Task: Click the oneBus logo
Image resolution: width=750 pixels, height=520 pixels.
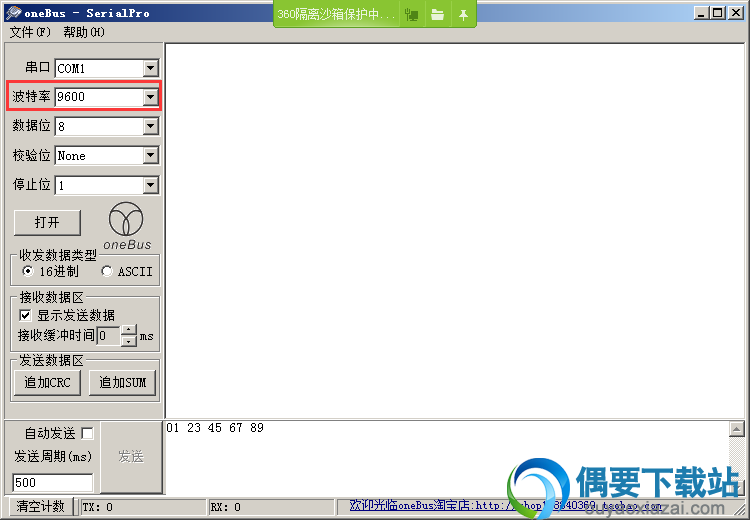Action: 126,226
